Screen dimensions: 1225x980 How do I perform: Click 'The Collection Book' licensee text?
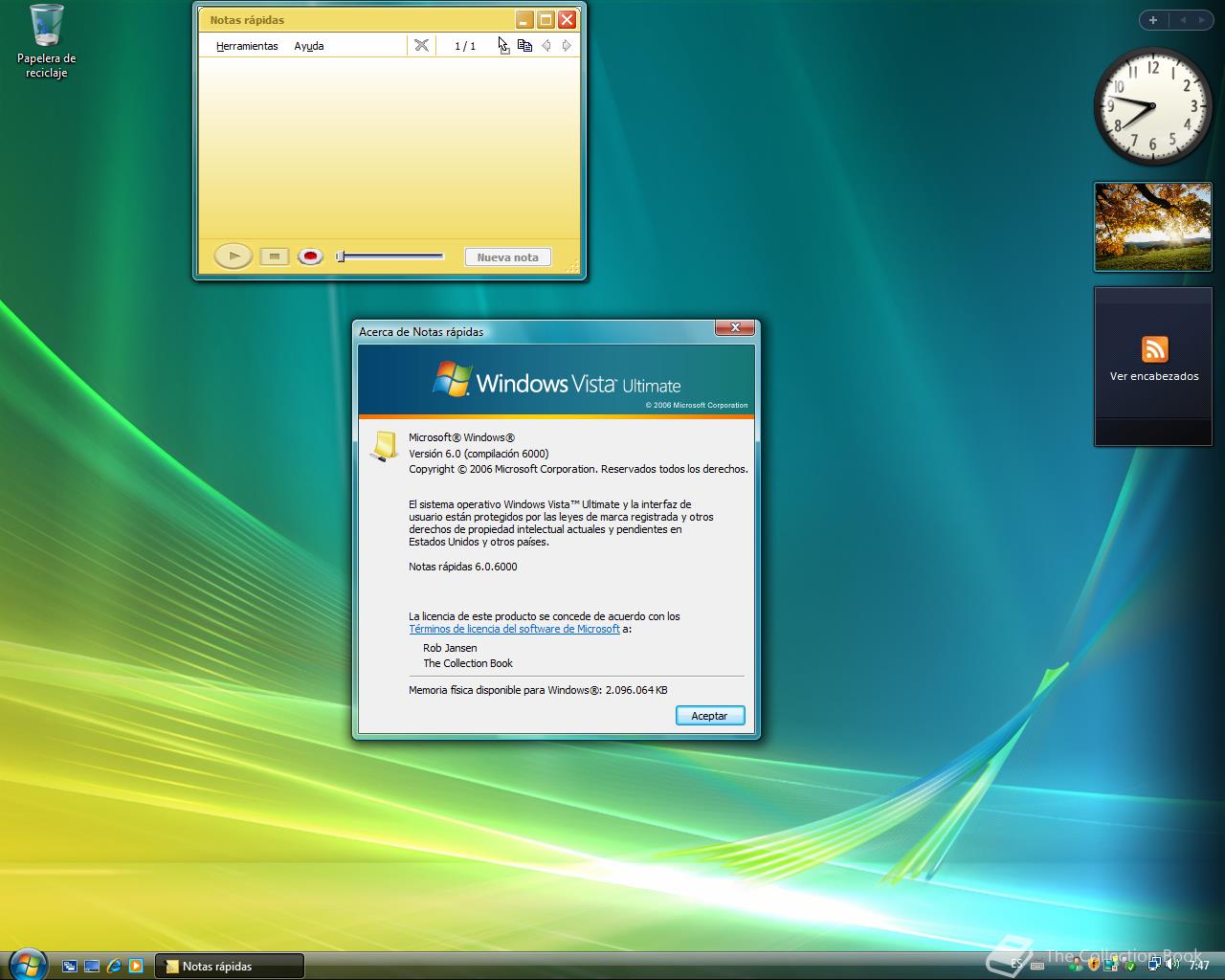tap(468, 663)
